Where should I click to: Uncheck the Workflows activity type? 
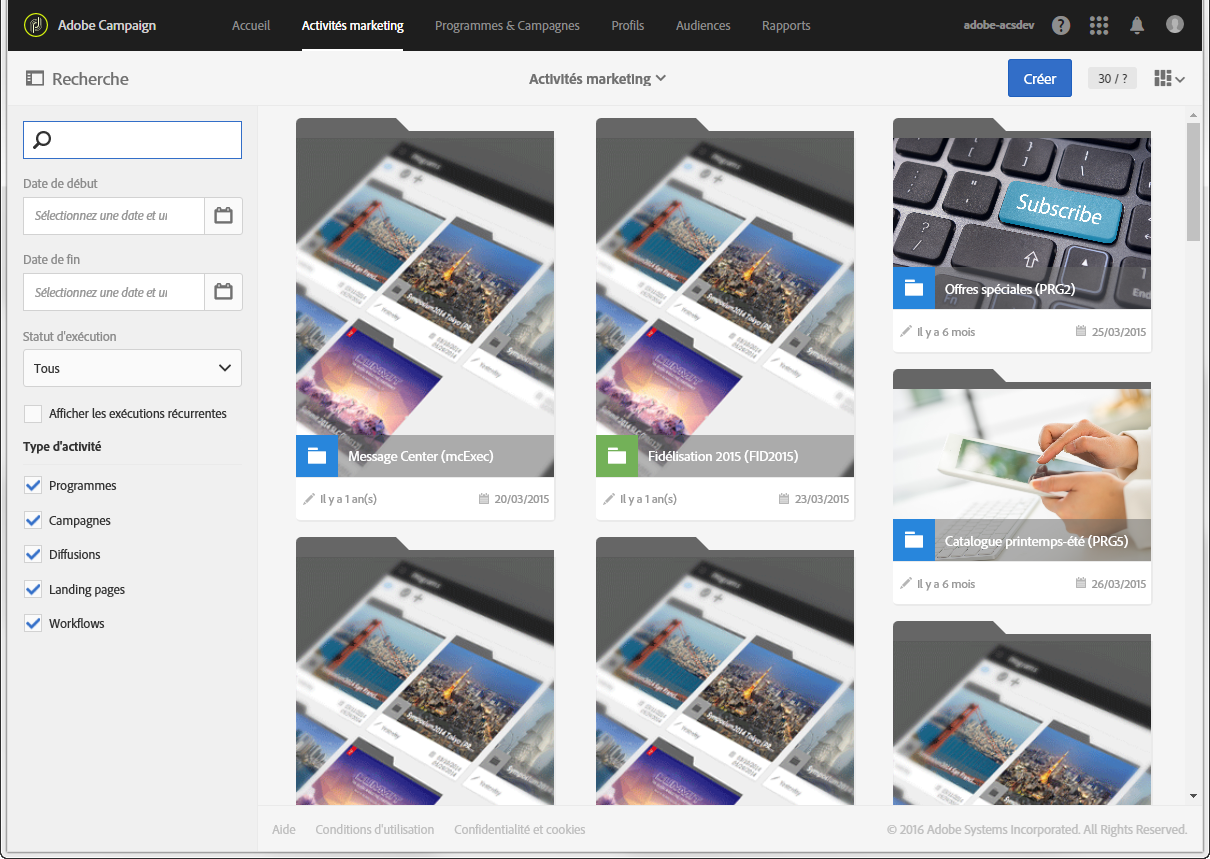33,624
